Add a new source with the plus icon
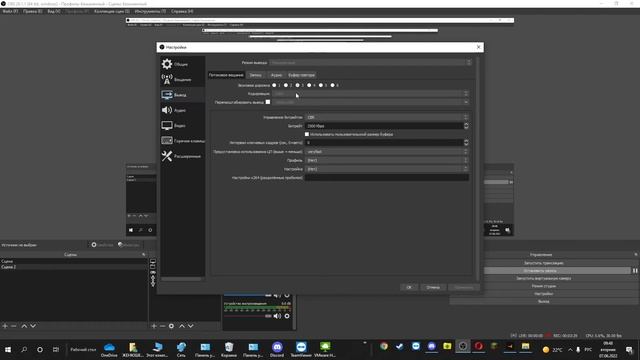The height and width of the screenshot is (360, 640). [x=154, y=326]
